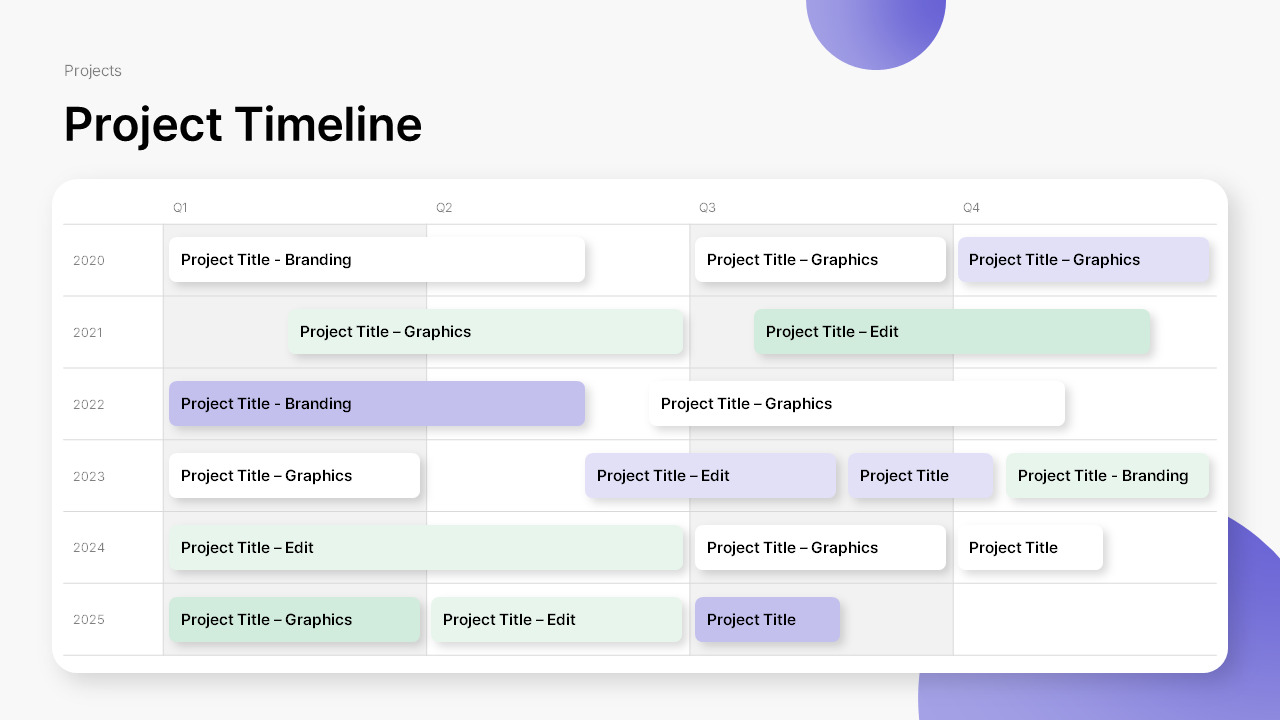Select the purple Branding bar in 2022
Screen dimensions: 1280x720
[376, 404]
